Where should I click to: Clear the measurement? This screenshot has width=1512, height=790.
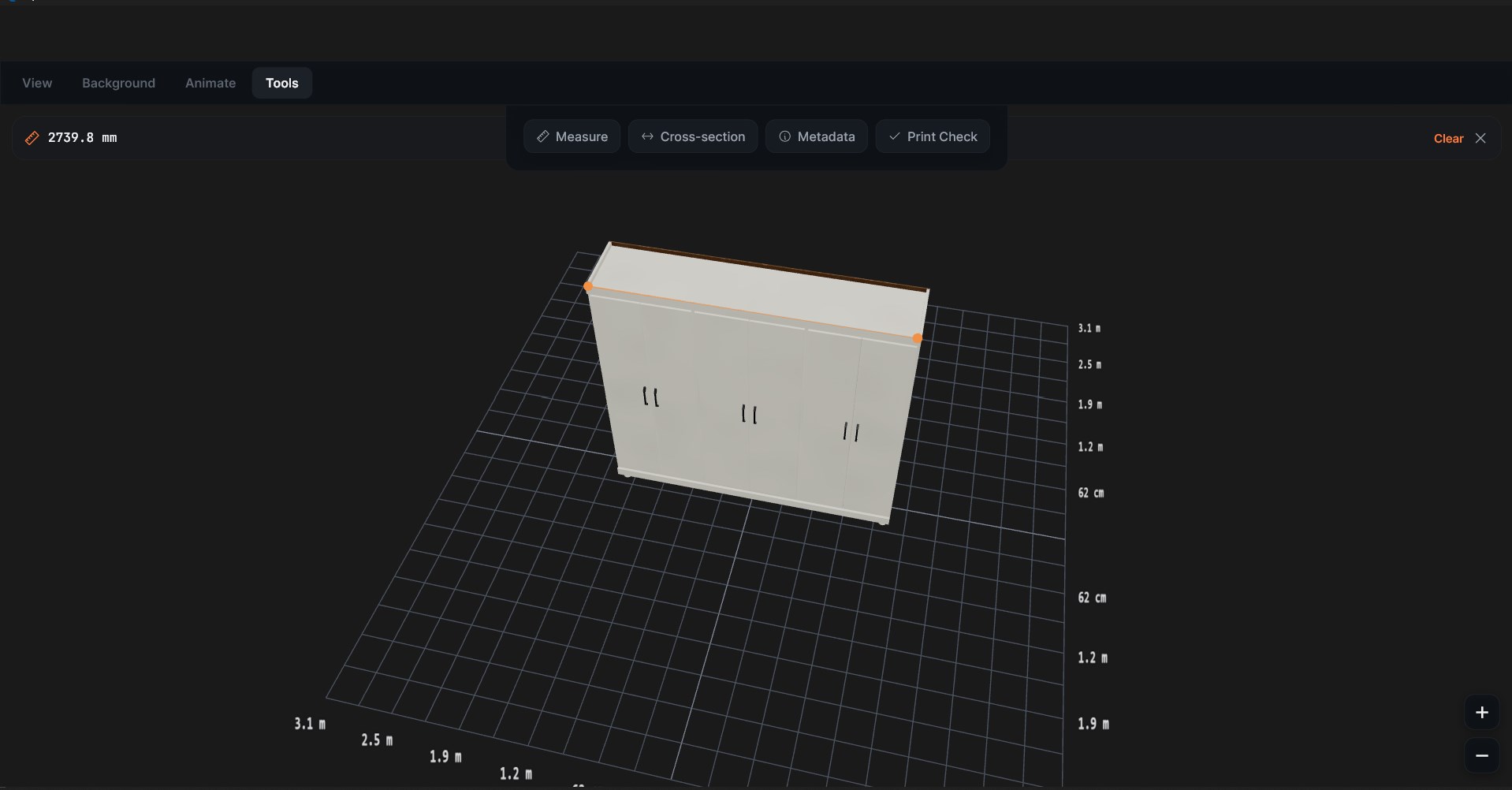click(x=1448, y=138)
